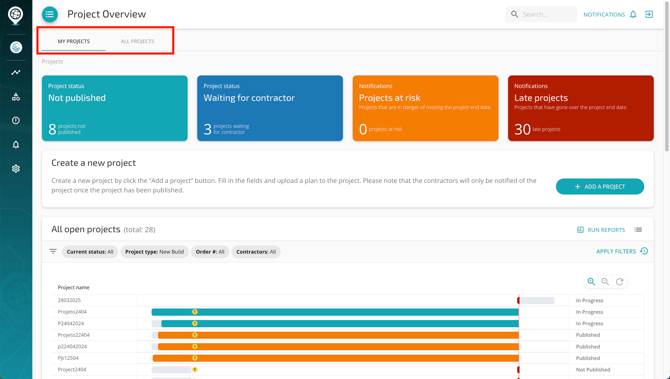Screen dimensions: 670x379
Task: Click the orange p224042024 progress bar
Action: 338,347
